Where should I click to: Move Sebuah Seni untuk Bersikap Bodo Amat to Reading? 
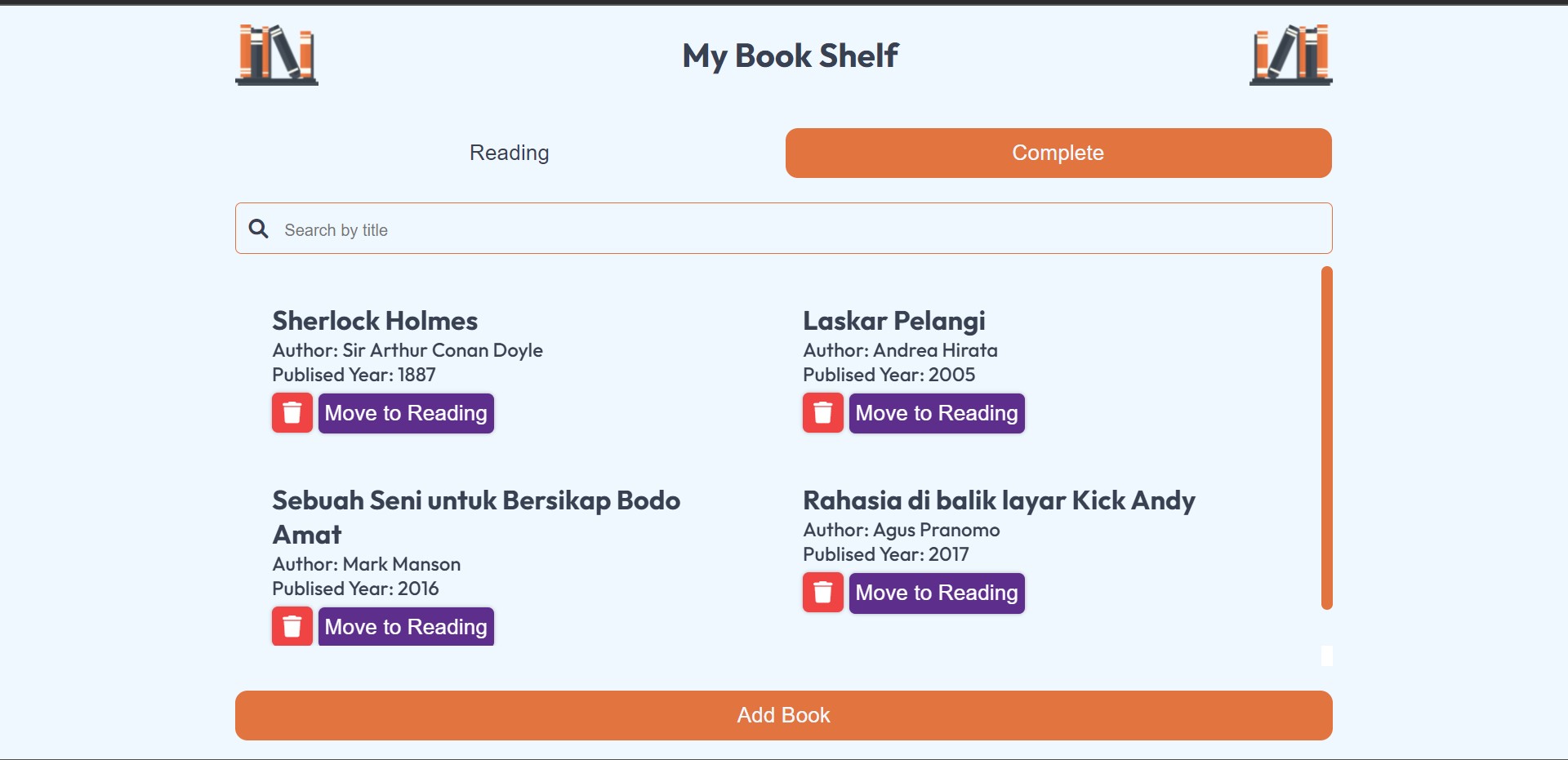(406, 626)
